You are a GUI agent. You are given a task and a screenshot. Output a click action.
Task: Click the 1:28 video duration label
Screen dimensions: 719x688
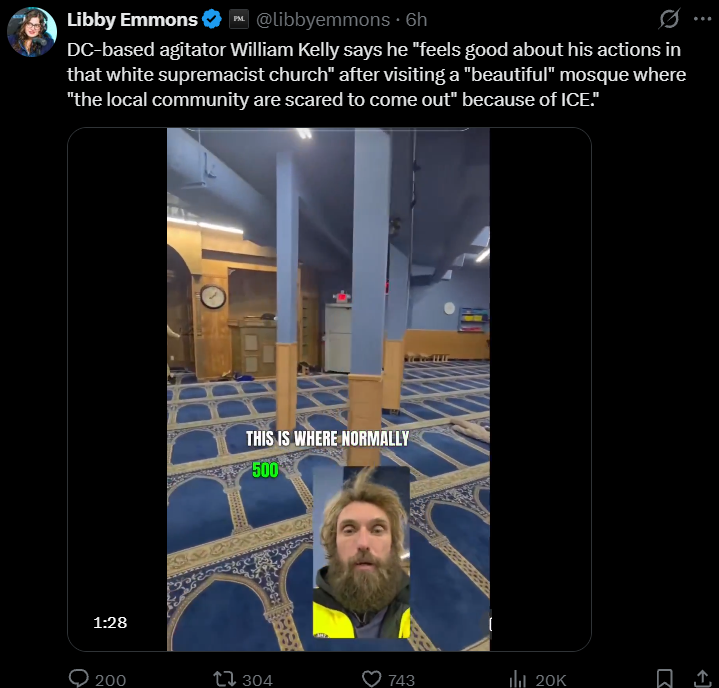(110, 622)
